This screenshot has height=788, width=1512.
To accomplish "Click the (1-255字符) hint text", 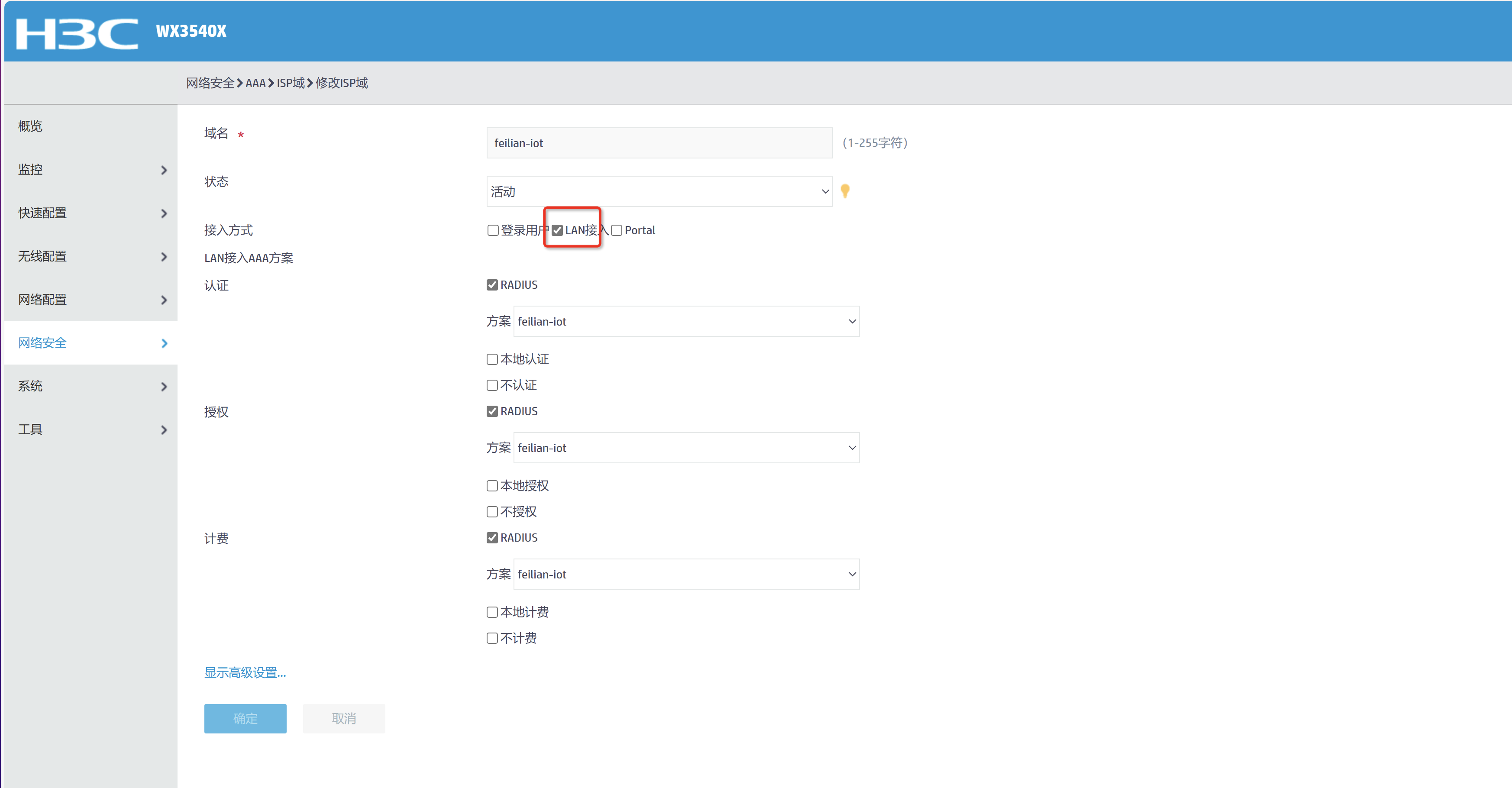I will click(875, 143).
